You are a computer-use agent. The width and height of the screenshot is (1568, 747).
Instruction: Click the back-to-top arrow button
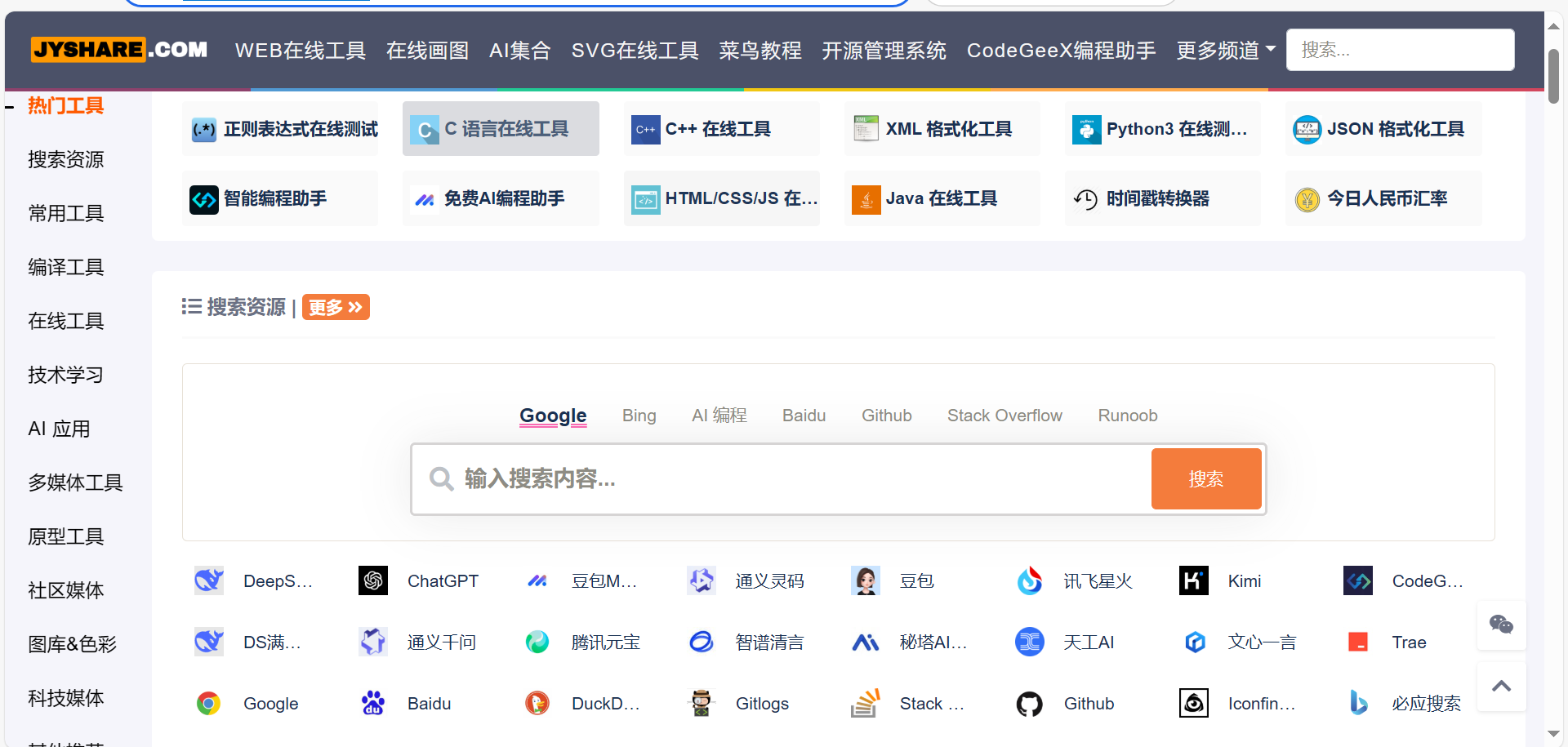[1501, 687]
